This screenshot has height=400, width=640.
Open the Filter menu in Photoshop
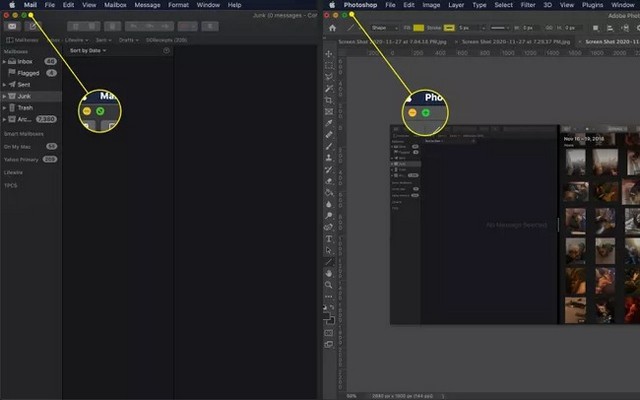(528, 5)
